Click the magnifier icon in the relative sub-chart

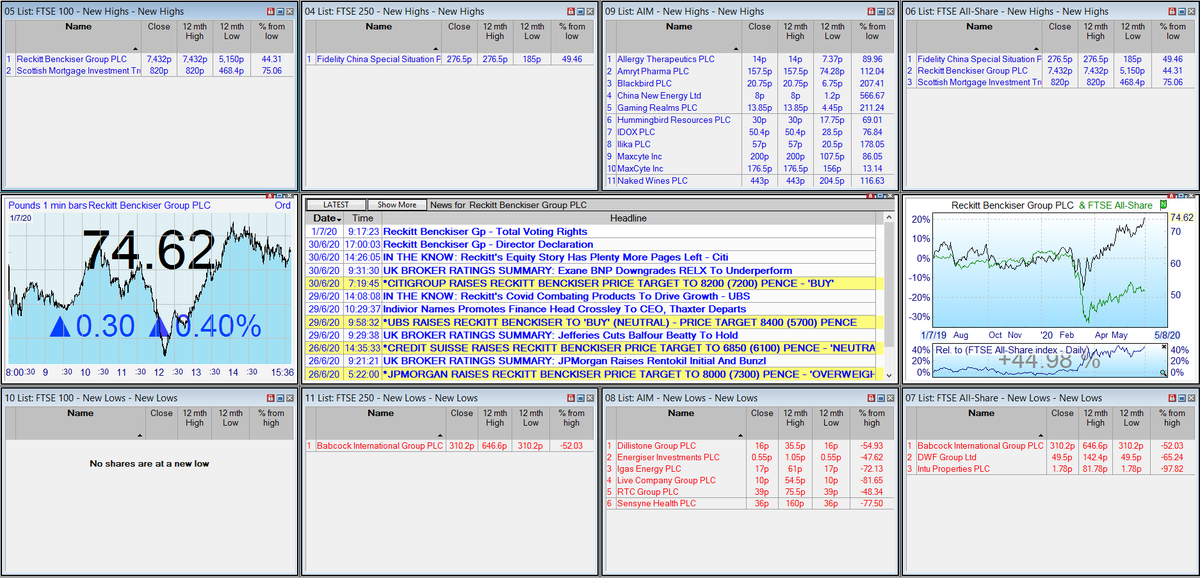(1163, 372)
